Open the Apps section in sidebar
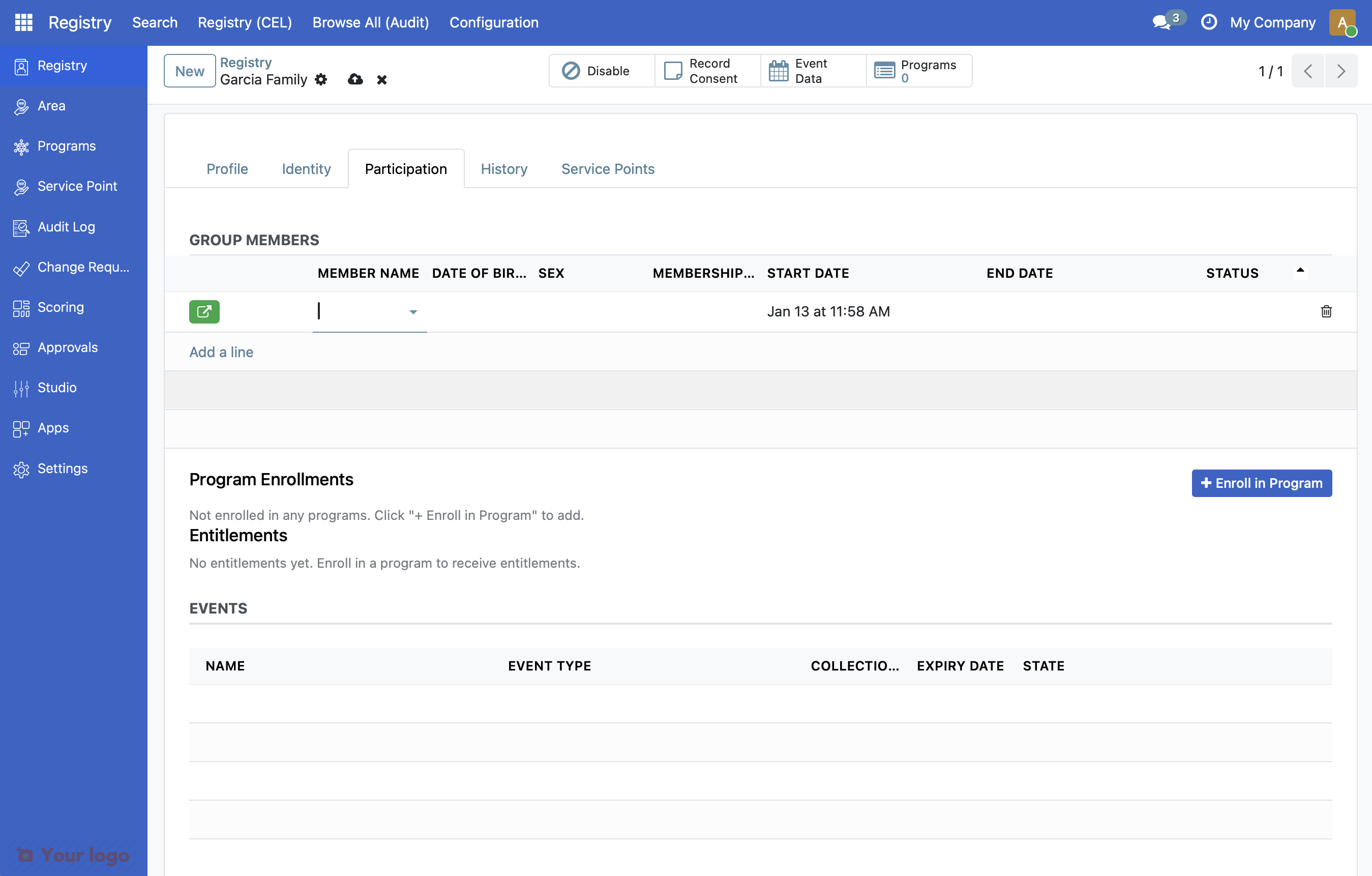This screenshot has width=1372, height=876. [53, 427]
